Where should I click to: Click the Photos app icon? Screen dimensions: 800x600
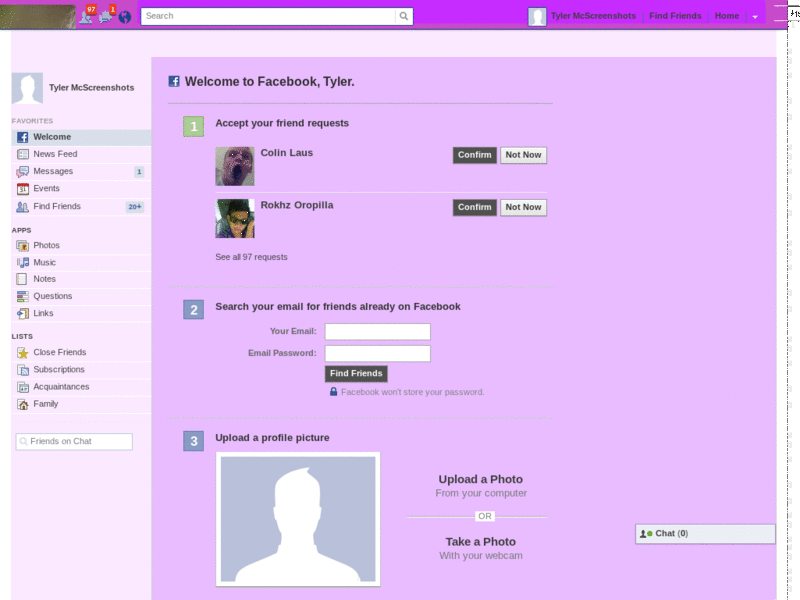pyautogui.click(x=22, y=246)
